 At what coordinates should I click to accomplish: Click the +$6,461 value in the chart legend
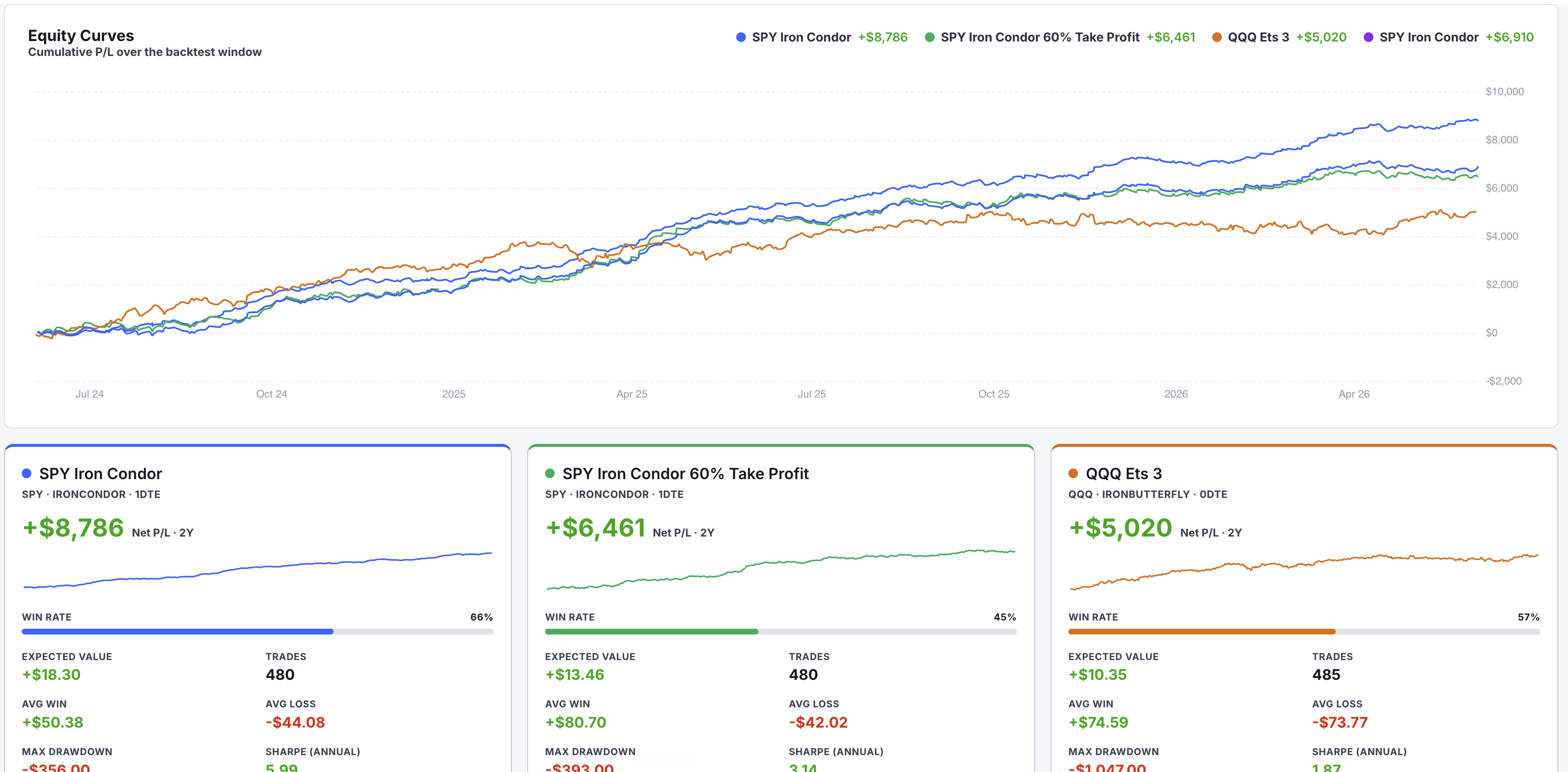(x=1171, y=37)
